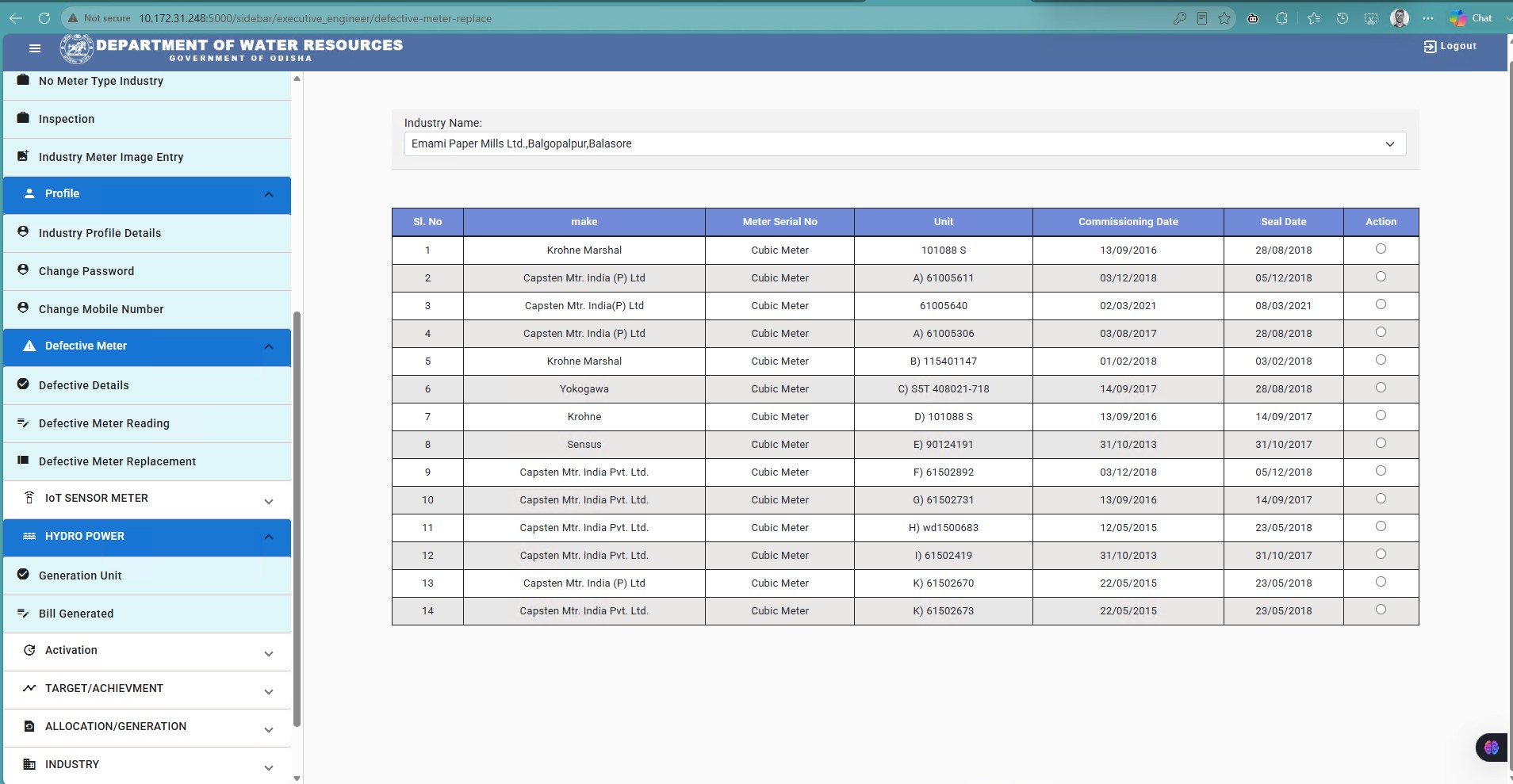Viewport: 1513px width, 784px height.
Task: Select the radio button for meter 61005640
Action: tap(1381, 304)
